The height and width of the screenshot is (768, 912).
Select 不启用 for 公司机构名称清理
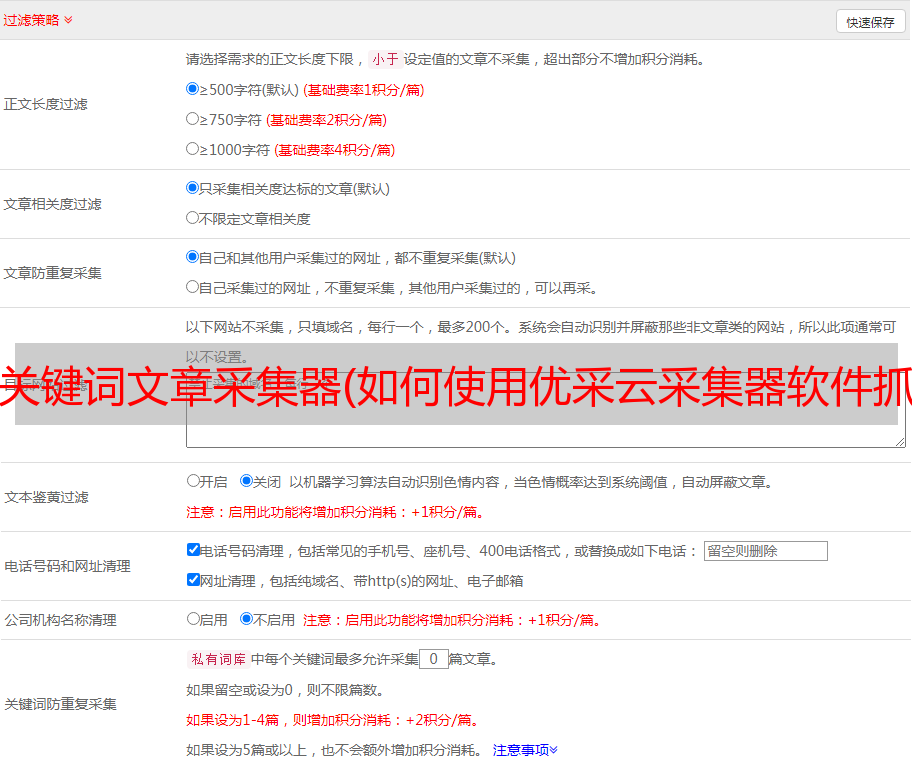246,619
